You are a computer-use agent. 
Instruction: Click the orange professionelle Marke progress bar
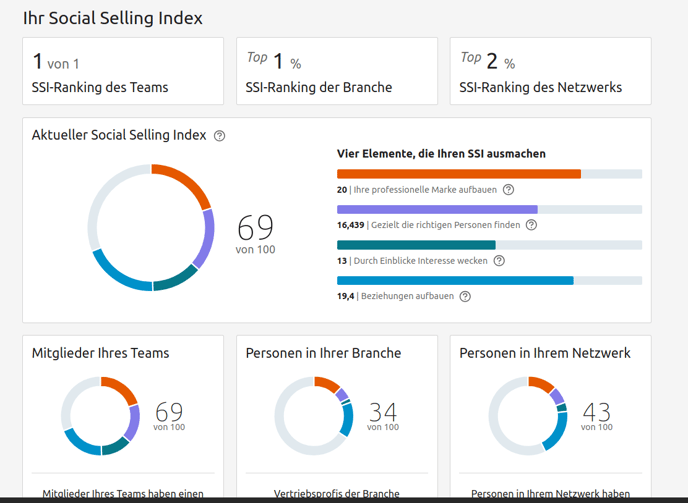click(x=459, y=174)
